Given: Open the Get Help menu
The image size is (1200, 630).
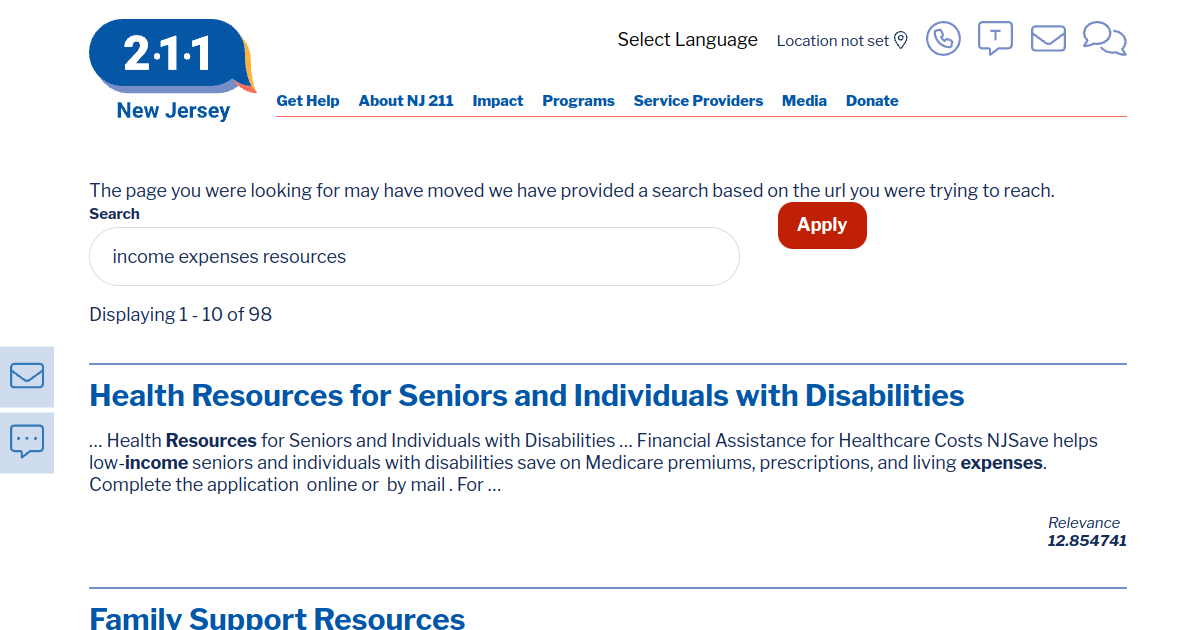Looking at the screenshot, I should (x=308, y=101).
